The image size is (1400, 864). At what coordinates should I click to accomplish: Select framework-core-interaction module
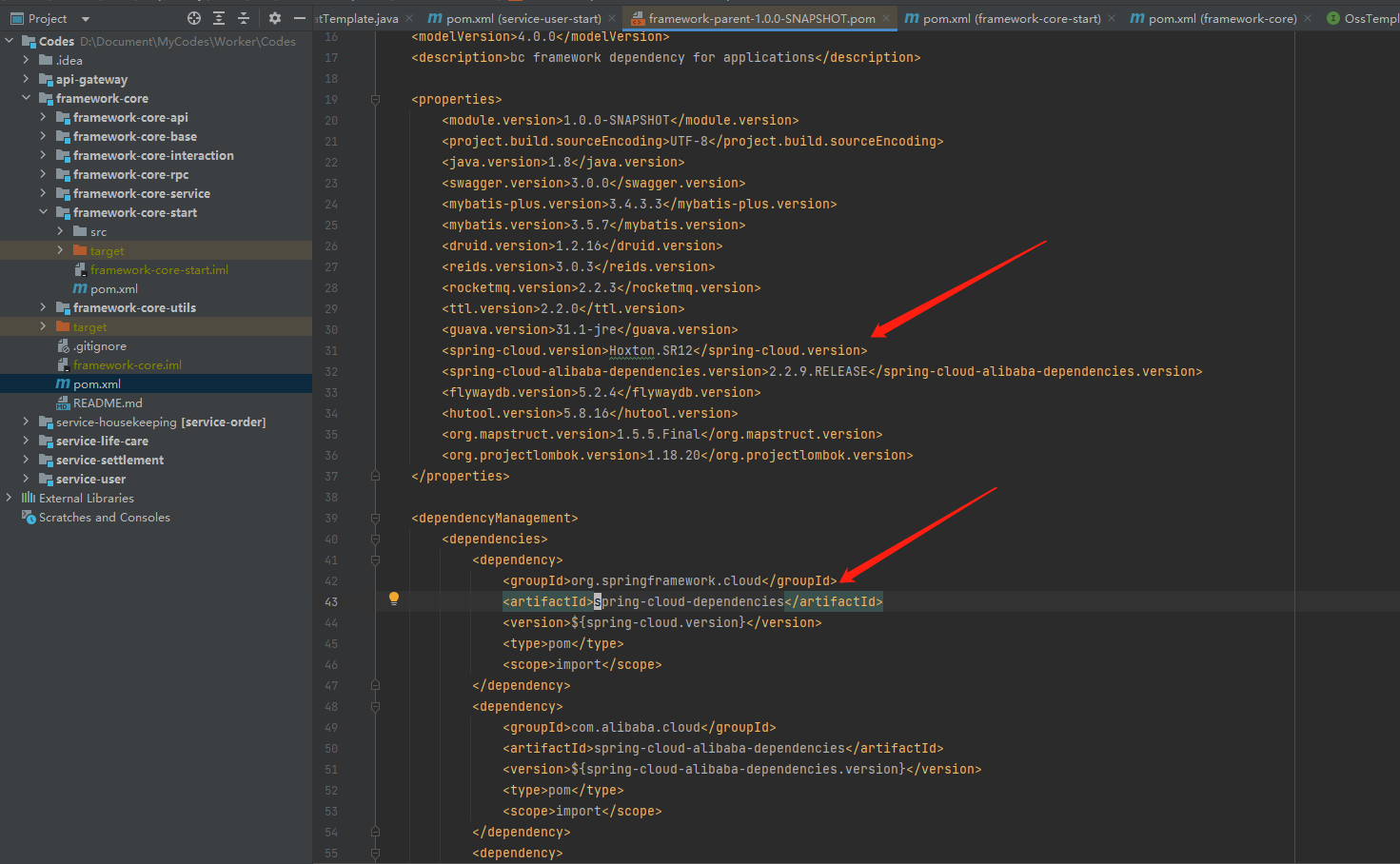(x=153, y=155)
